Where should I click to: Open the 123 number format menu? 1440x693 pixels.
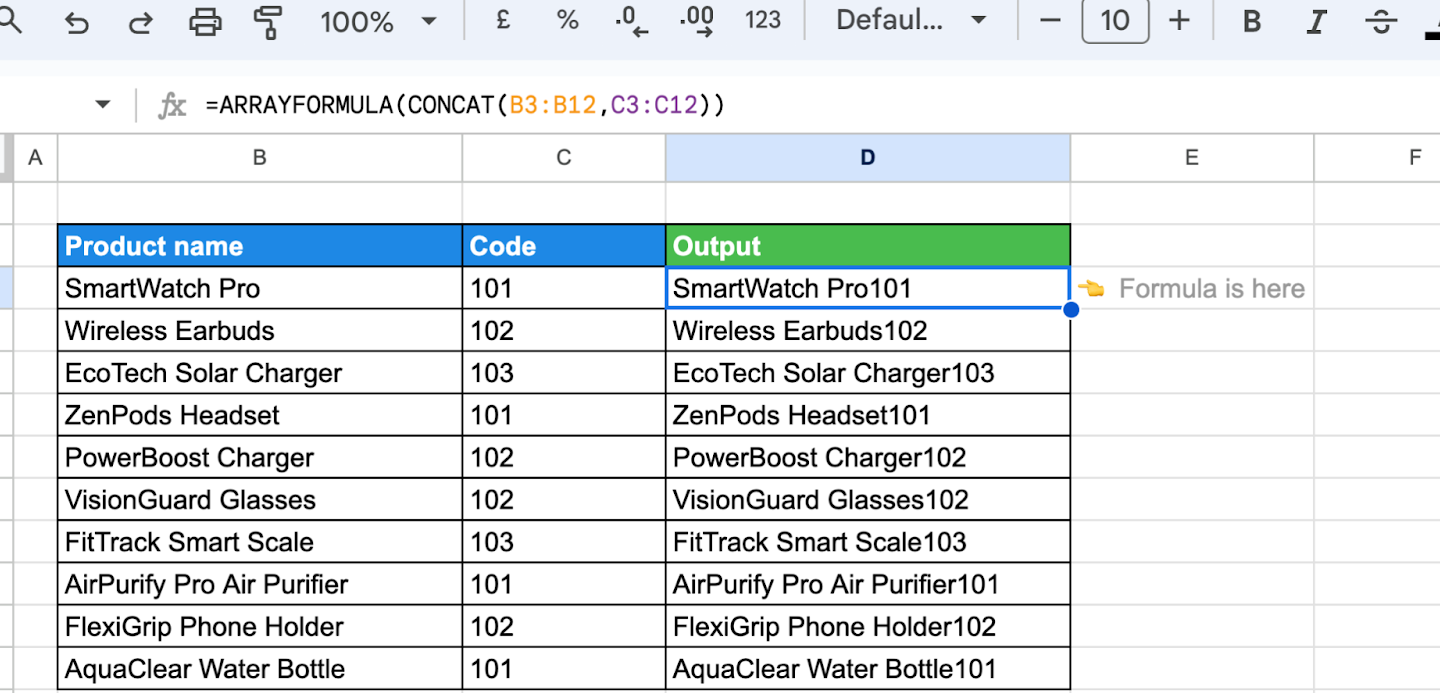point(763,21)
